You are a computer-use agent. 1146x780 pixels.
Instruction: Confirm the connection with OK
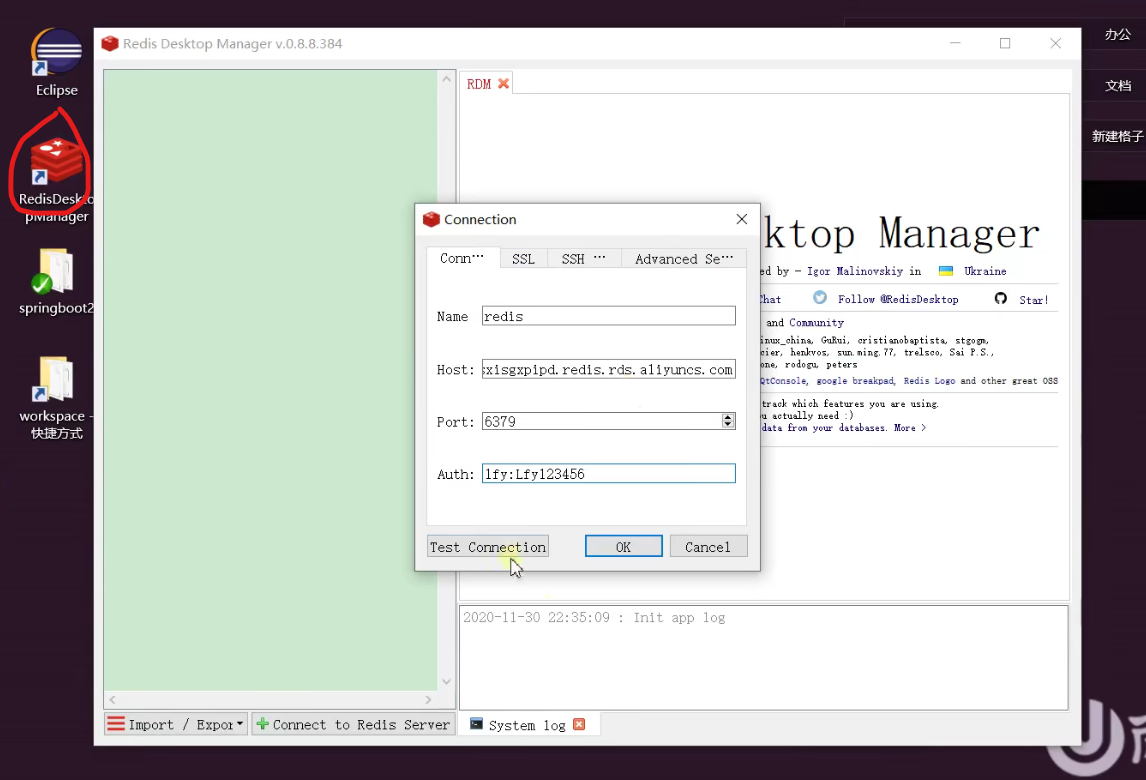click(x=623, y=547)
